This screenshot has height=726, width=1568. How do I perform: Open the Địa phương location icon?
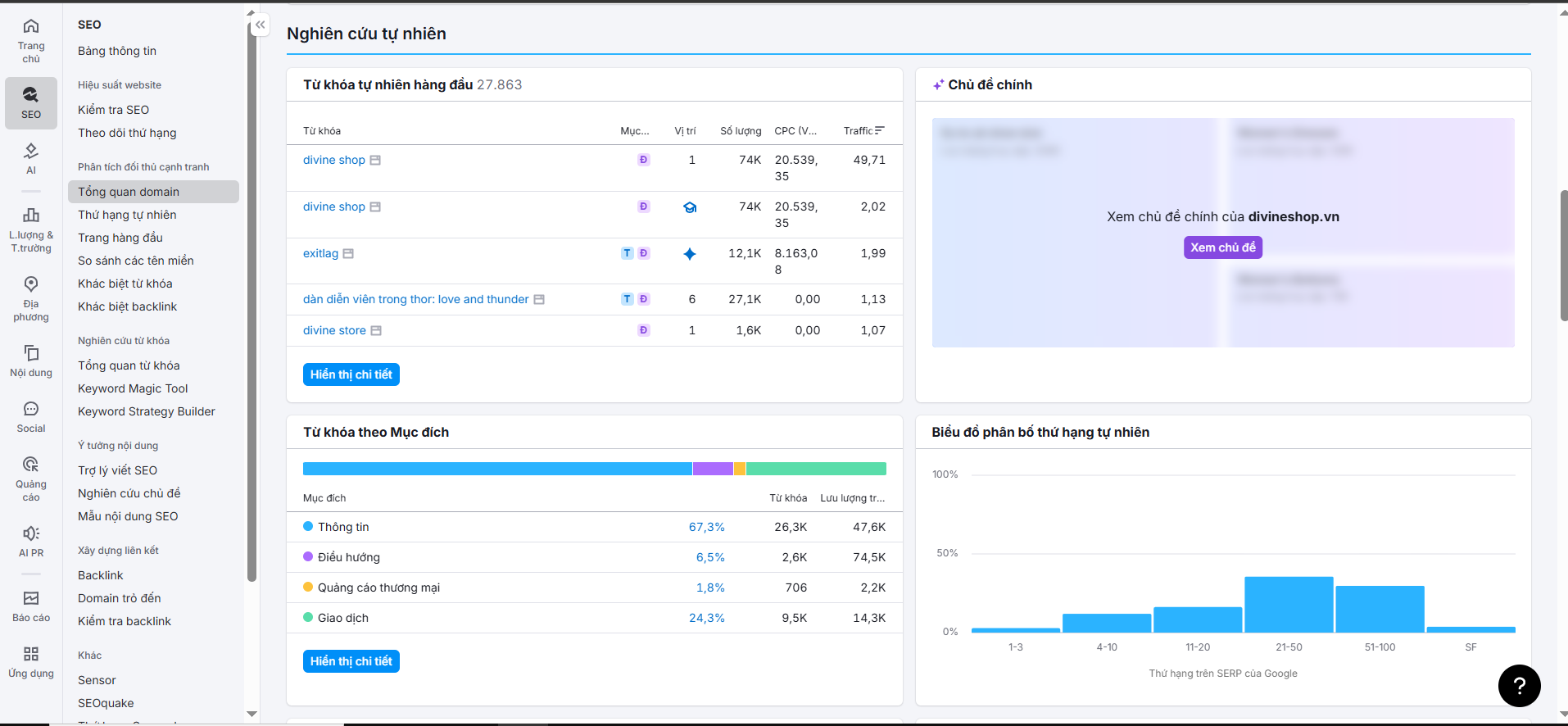click(31, 298)
